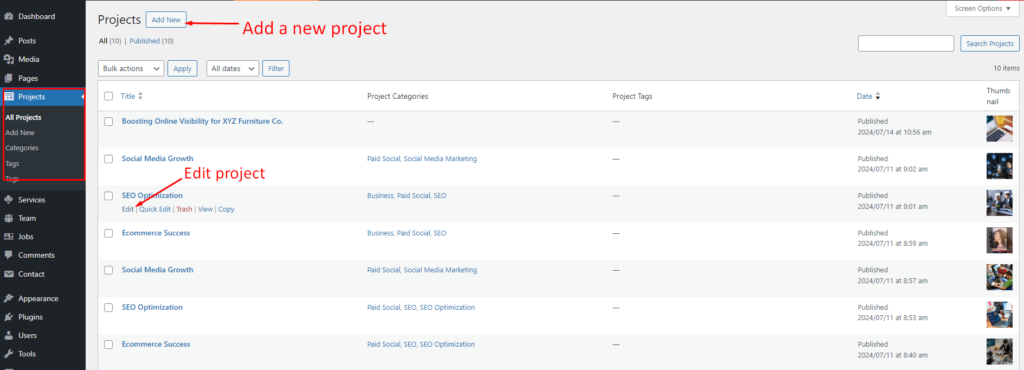Move SEO Optimization to Trash
This screenshot has height=370, width=1024.
(x=184, y=209)
